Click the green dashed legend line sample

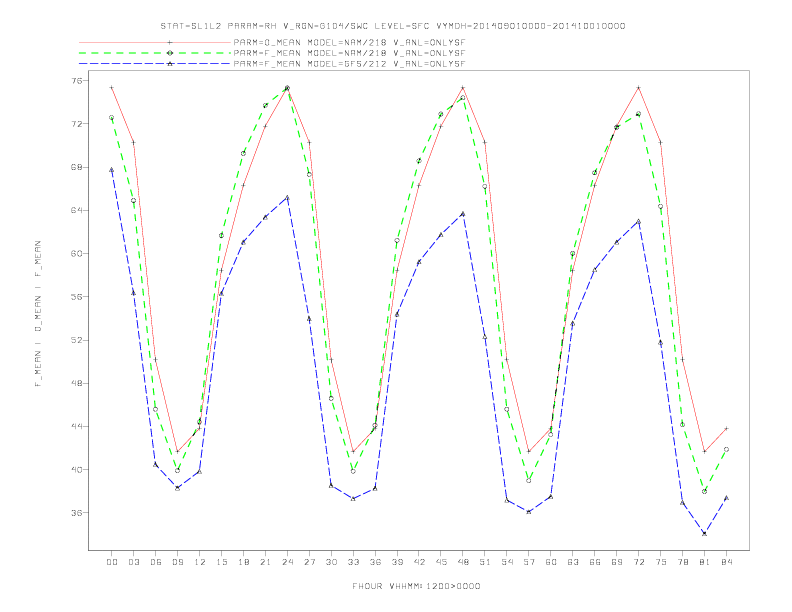click(155, 53)
